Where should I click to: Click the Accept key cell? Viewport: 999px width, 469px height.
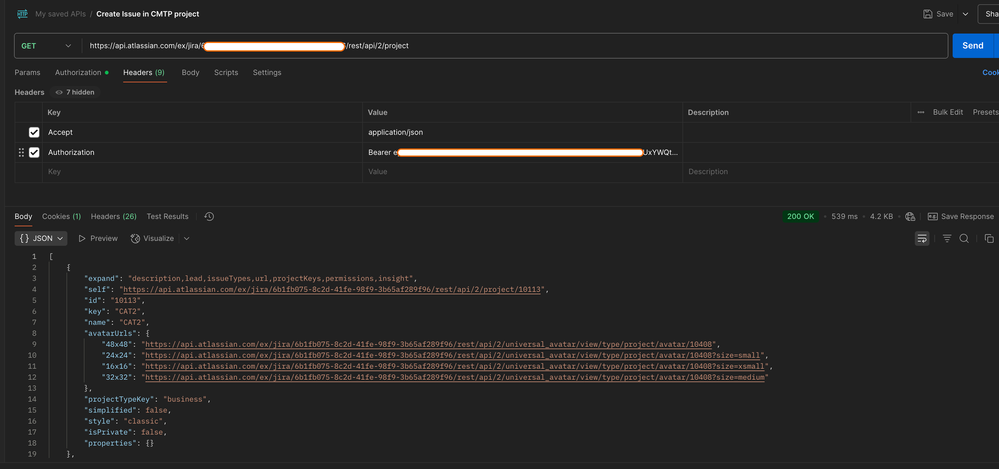tap(203, 133)
